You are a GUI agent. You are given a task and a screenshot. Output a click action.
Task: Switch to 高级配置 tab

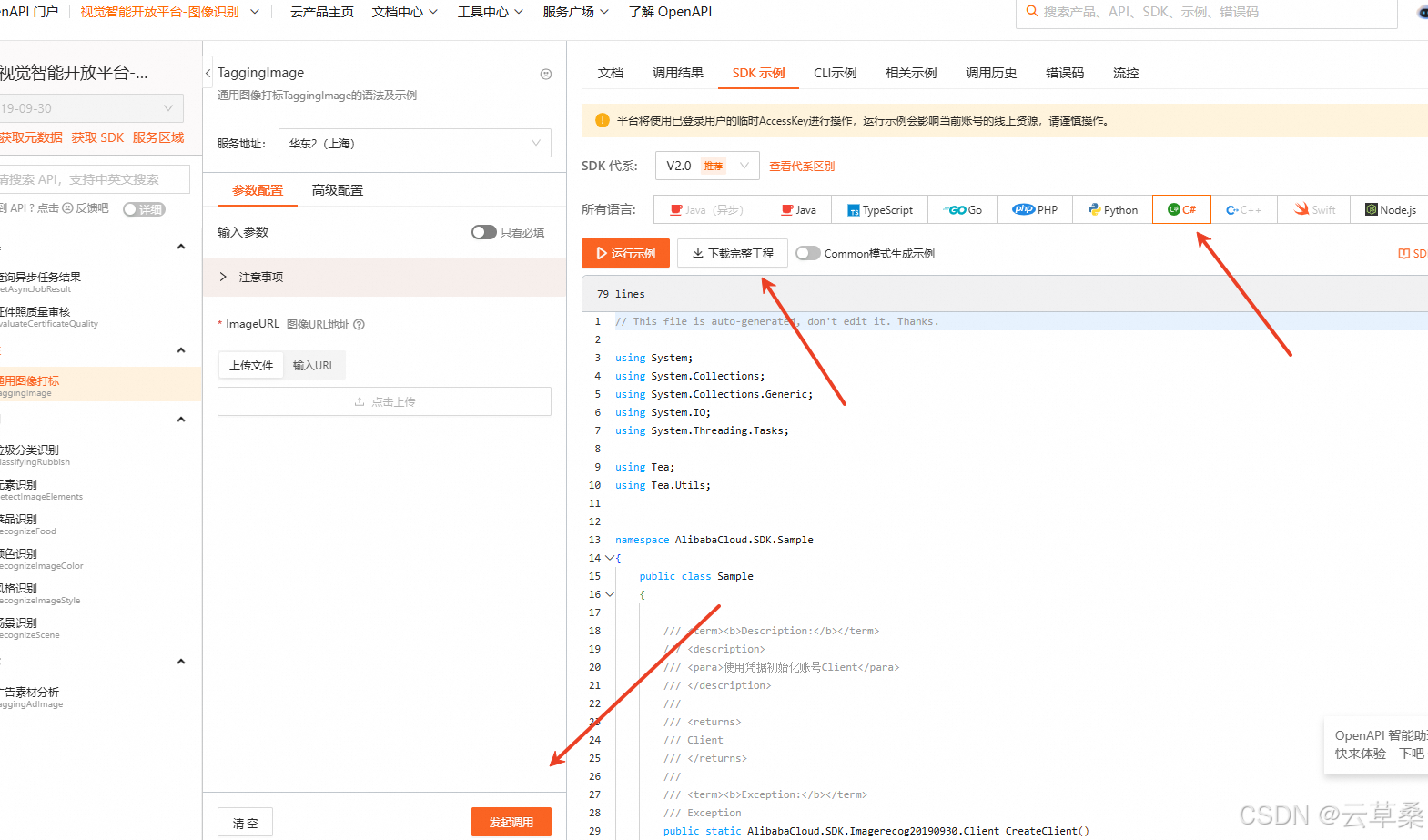click(338, 190)
